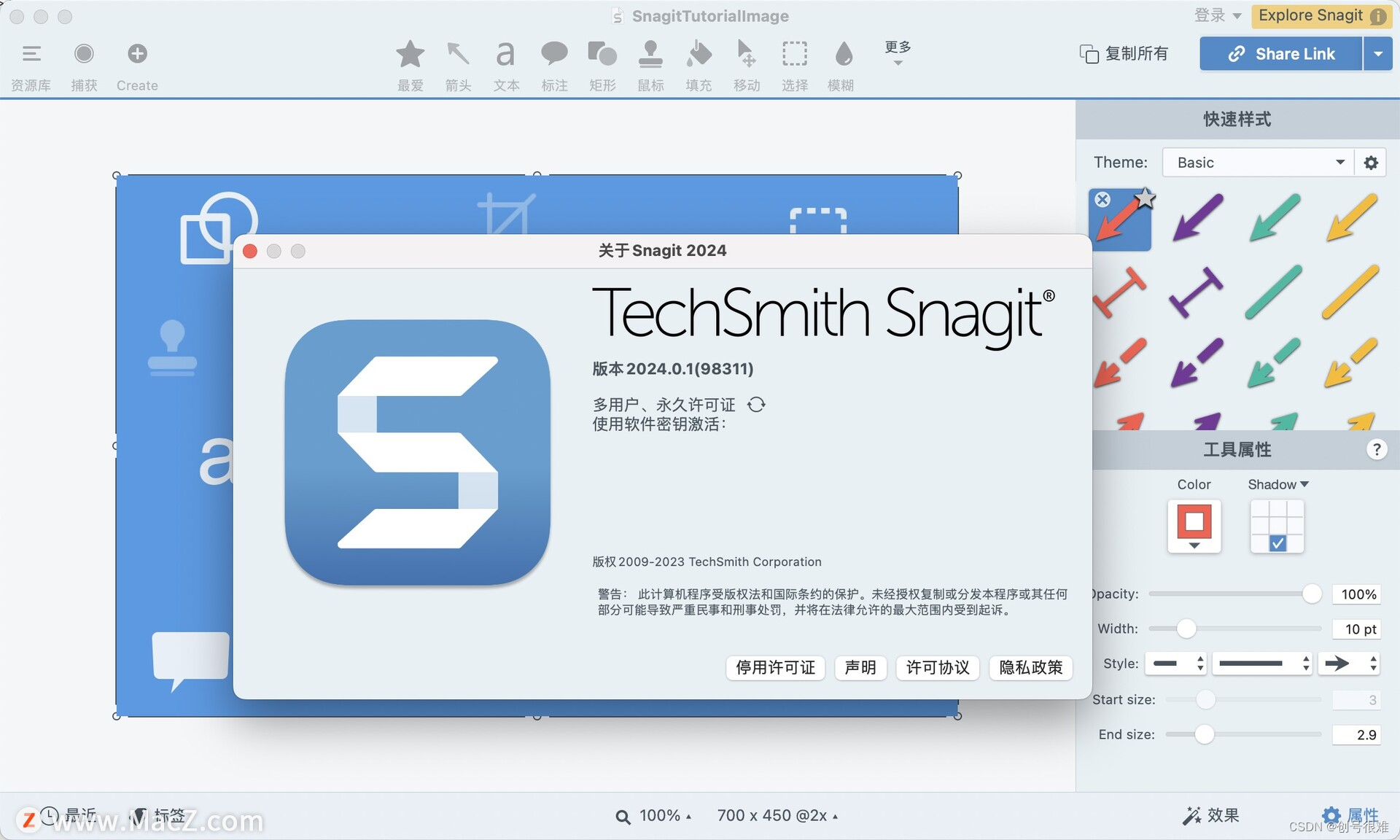This screenshot has width=1400, height=840.
Task: Open the Recent (最近) tab in bottom bar
Action: tap(69, 815)
